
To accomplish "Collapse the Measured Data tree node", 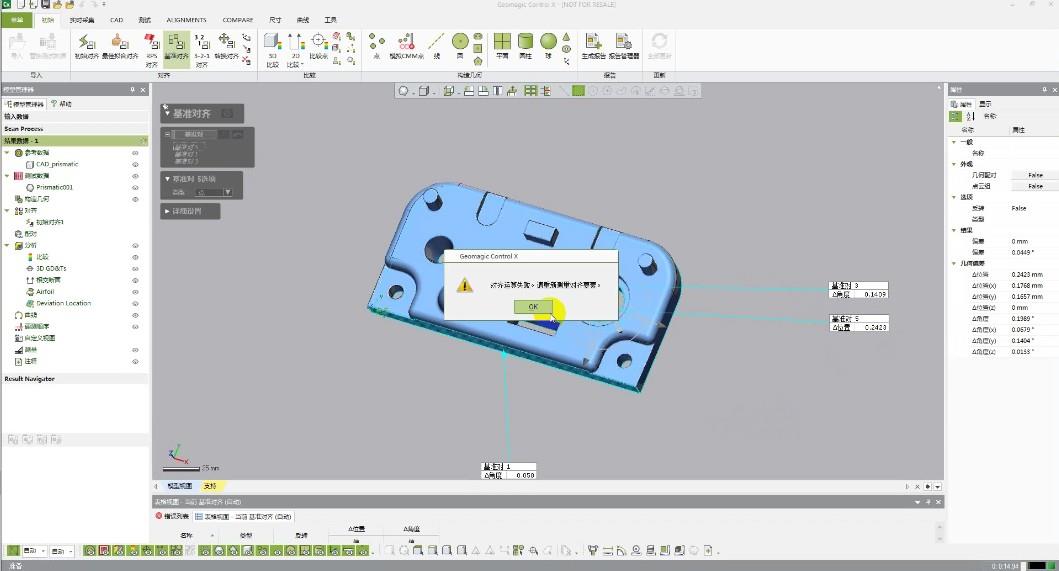I will coord(7,176).
